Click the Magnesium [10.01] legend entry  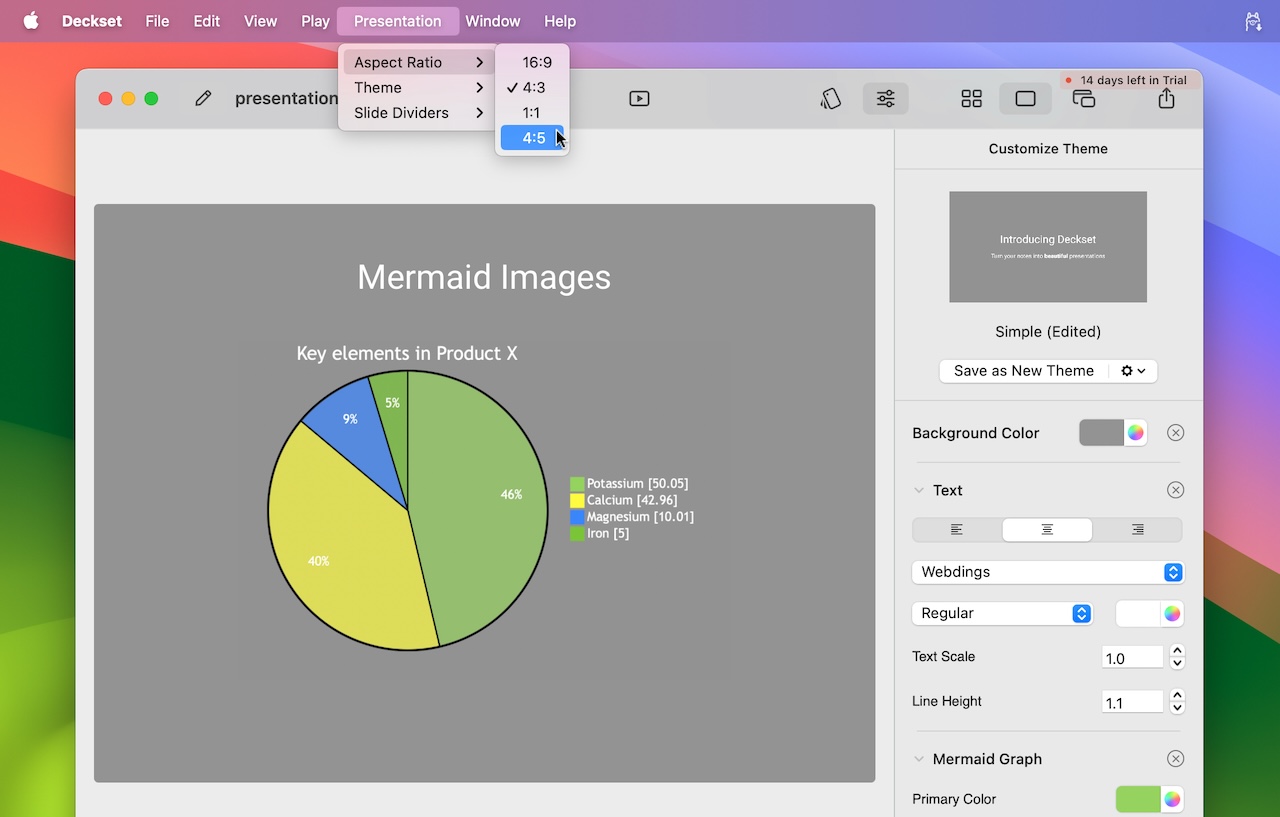632,517
